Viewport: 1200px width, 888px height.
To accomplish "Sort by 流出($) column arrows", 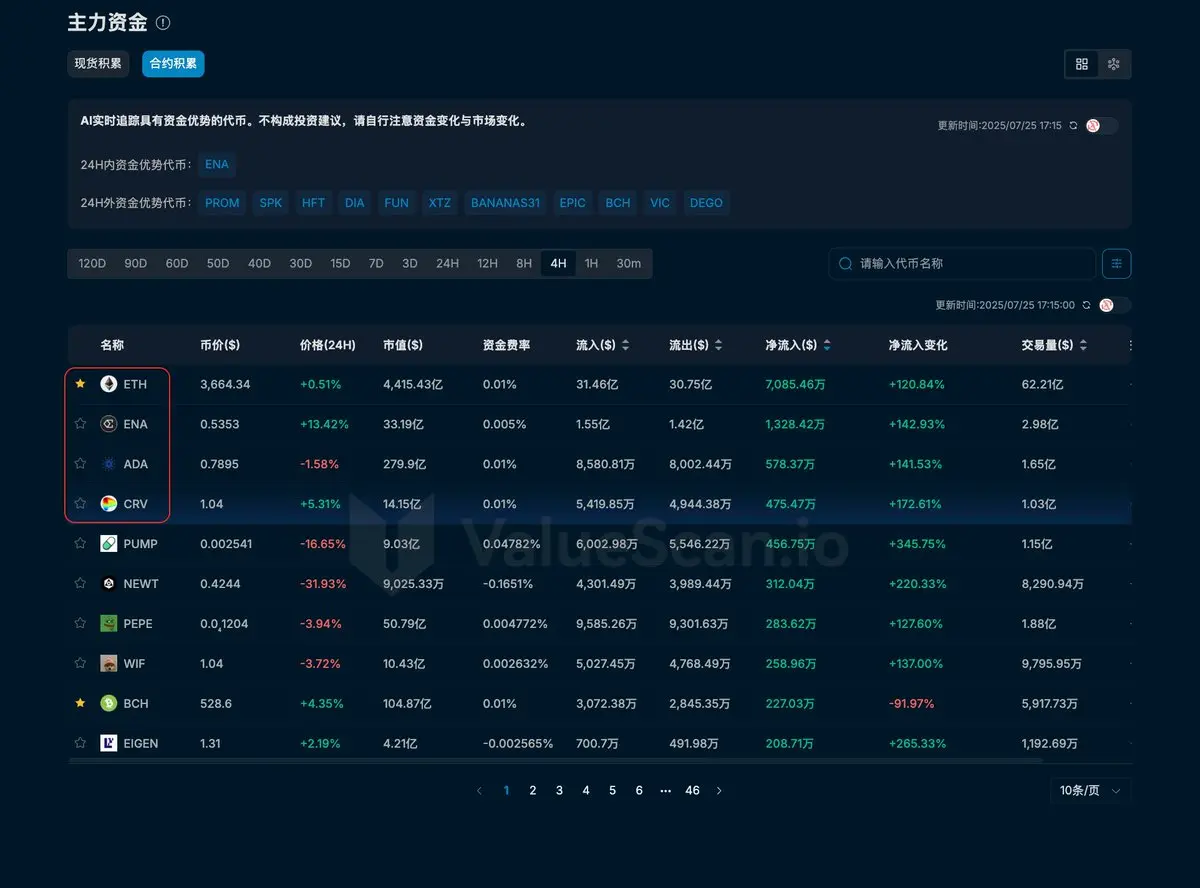I will click(719, 345).
